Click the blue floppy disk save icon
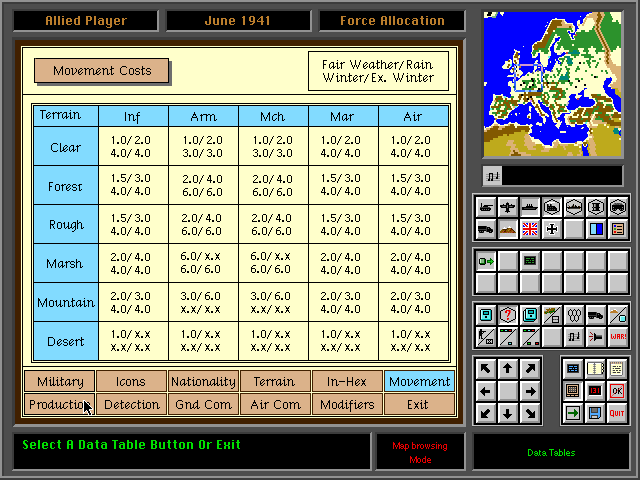 [595, 413]
